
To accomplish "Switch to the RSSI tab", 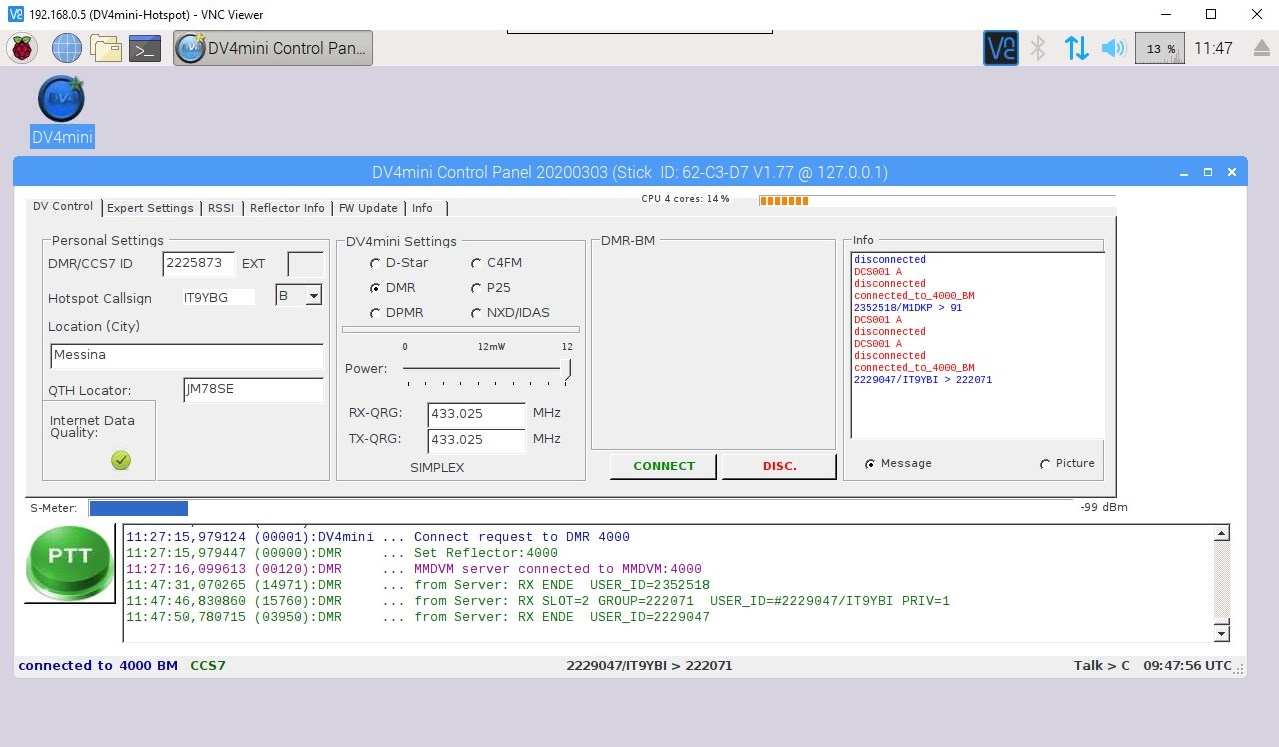I will click(x=221, y=208).
